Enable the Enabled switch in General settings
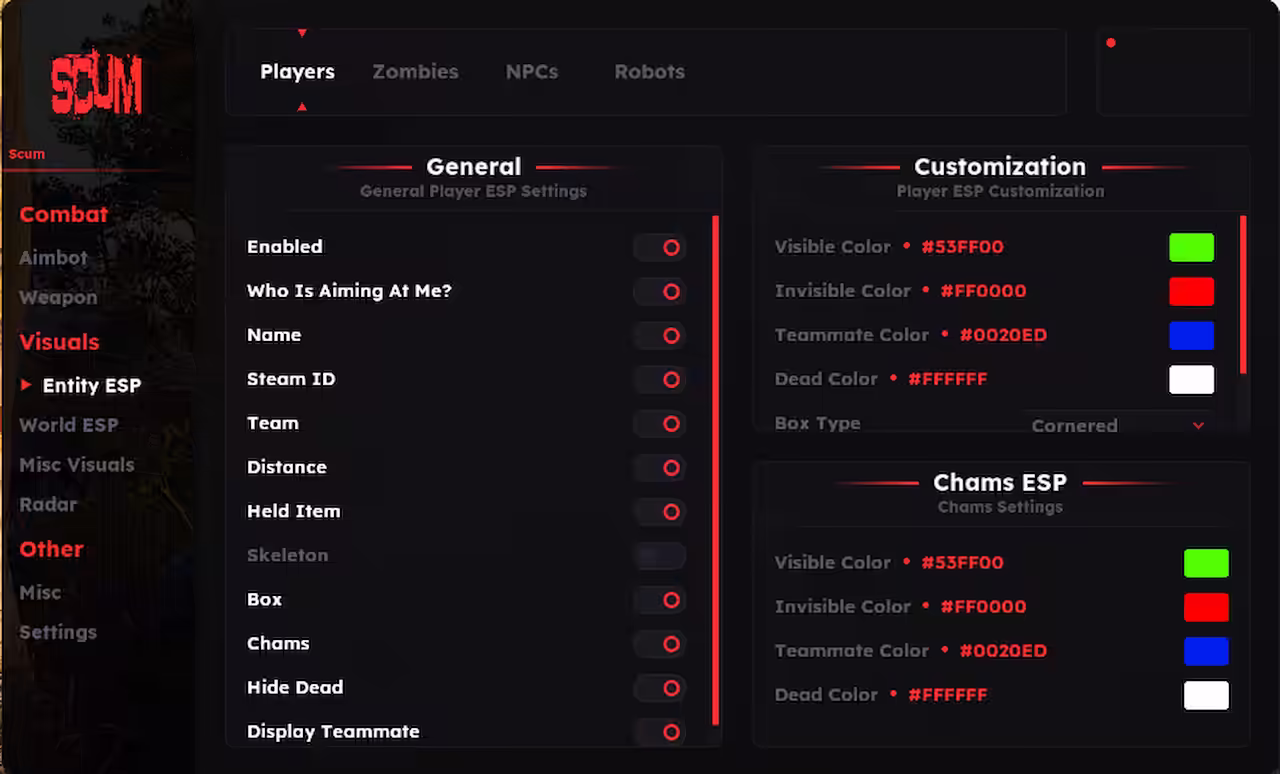Screen dimensions: 1280x774 (x=659, y=247)
